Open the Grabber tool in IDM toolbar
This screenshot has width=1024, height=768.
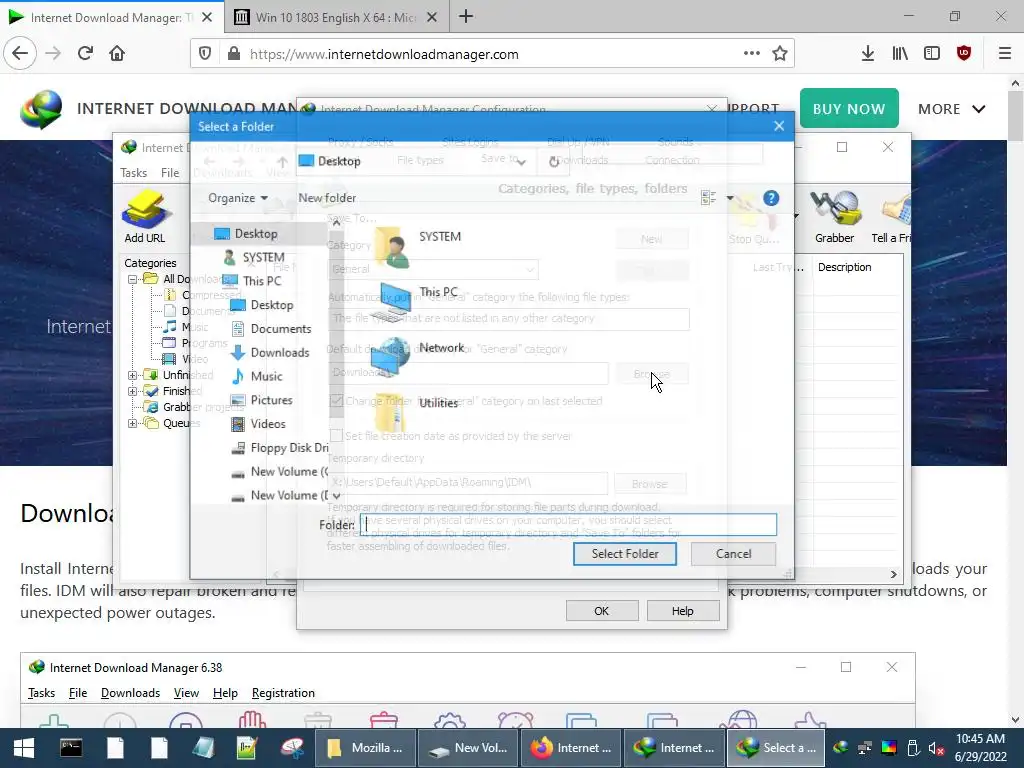tap(834, 216)
